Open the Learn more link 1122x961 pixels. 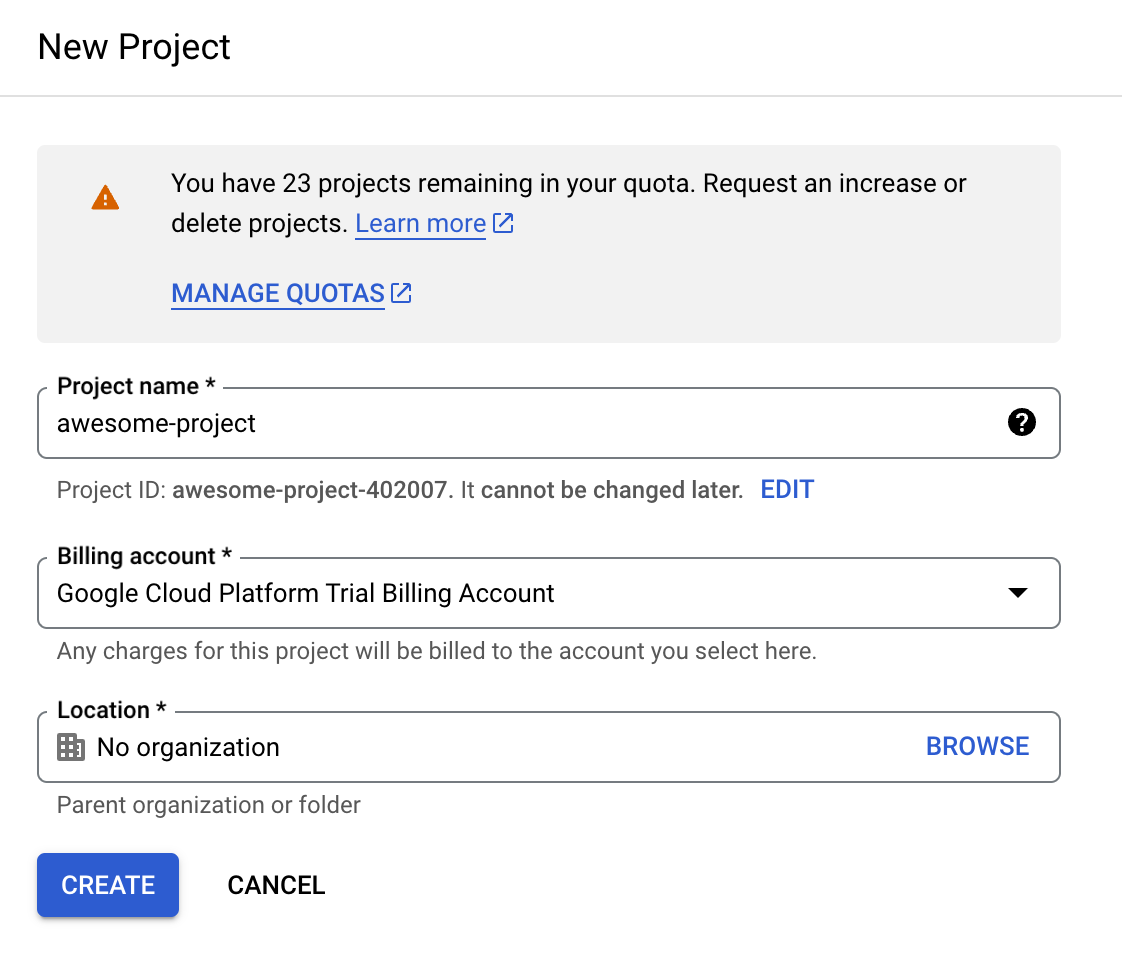pos(420,223)
